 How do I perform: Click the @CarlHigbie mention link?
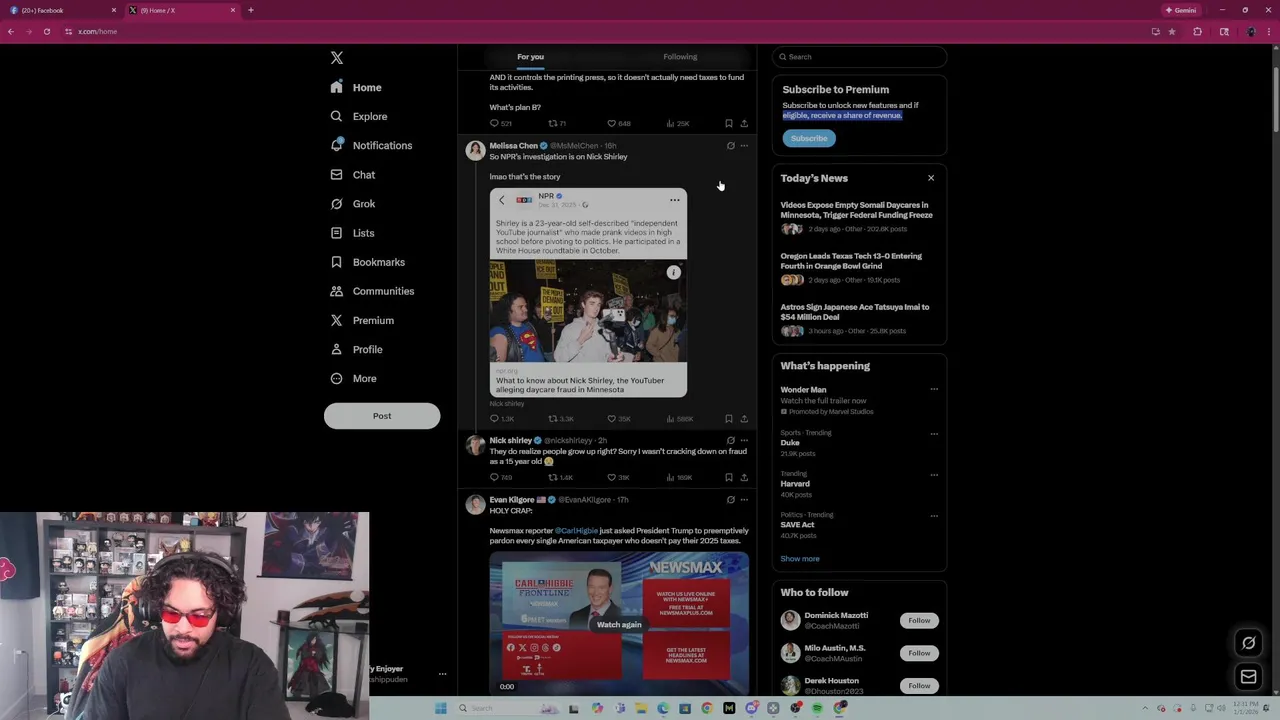tap(576, 531)
